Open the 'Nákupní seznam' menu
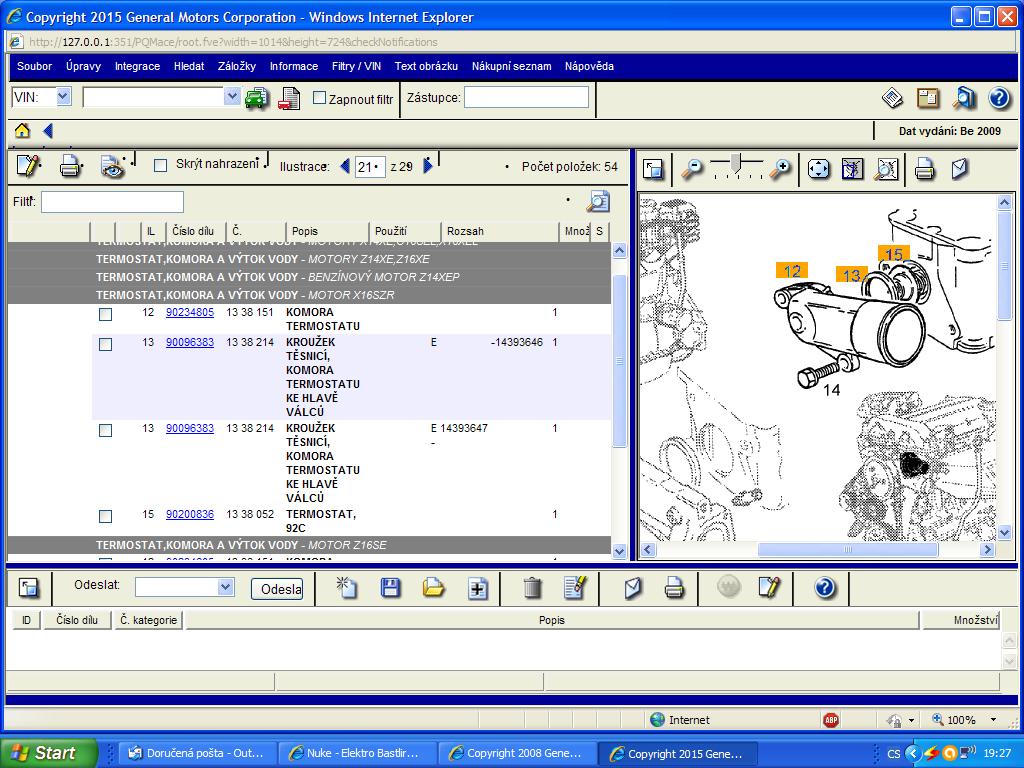The height and width of the screenshot is (768, 1024). click(x=511, y=66)
